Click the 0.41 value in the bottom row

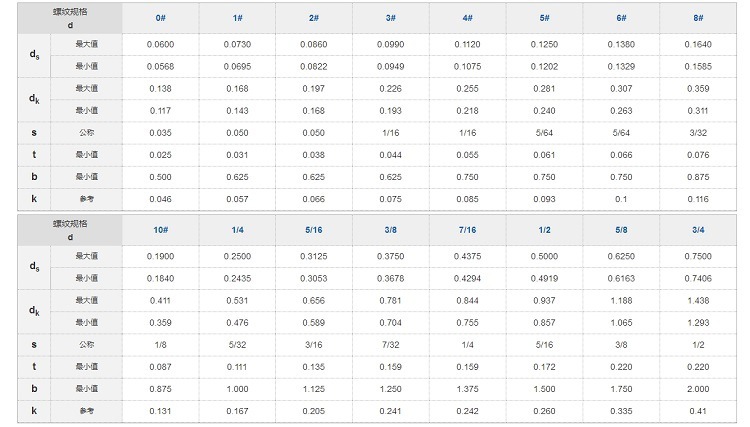point(698,410)
